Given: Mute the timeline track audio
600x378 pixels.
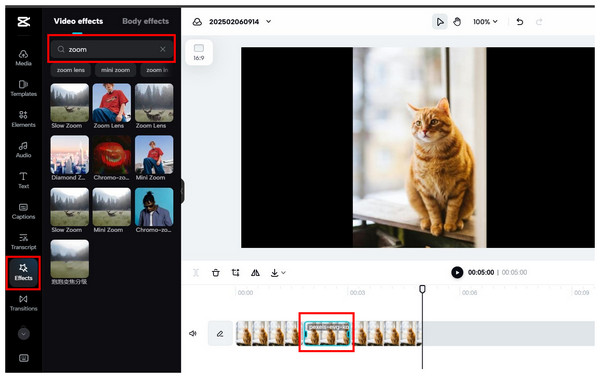Looking at the screenshot, I should (x=193, y=334).
